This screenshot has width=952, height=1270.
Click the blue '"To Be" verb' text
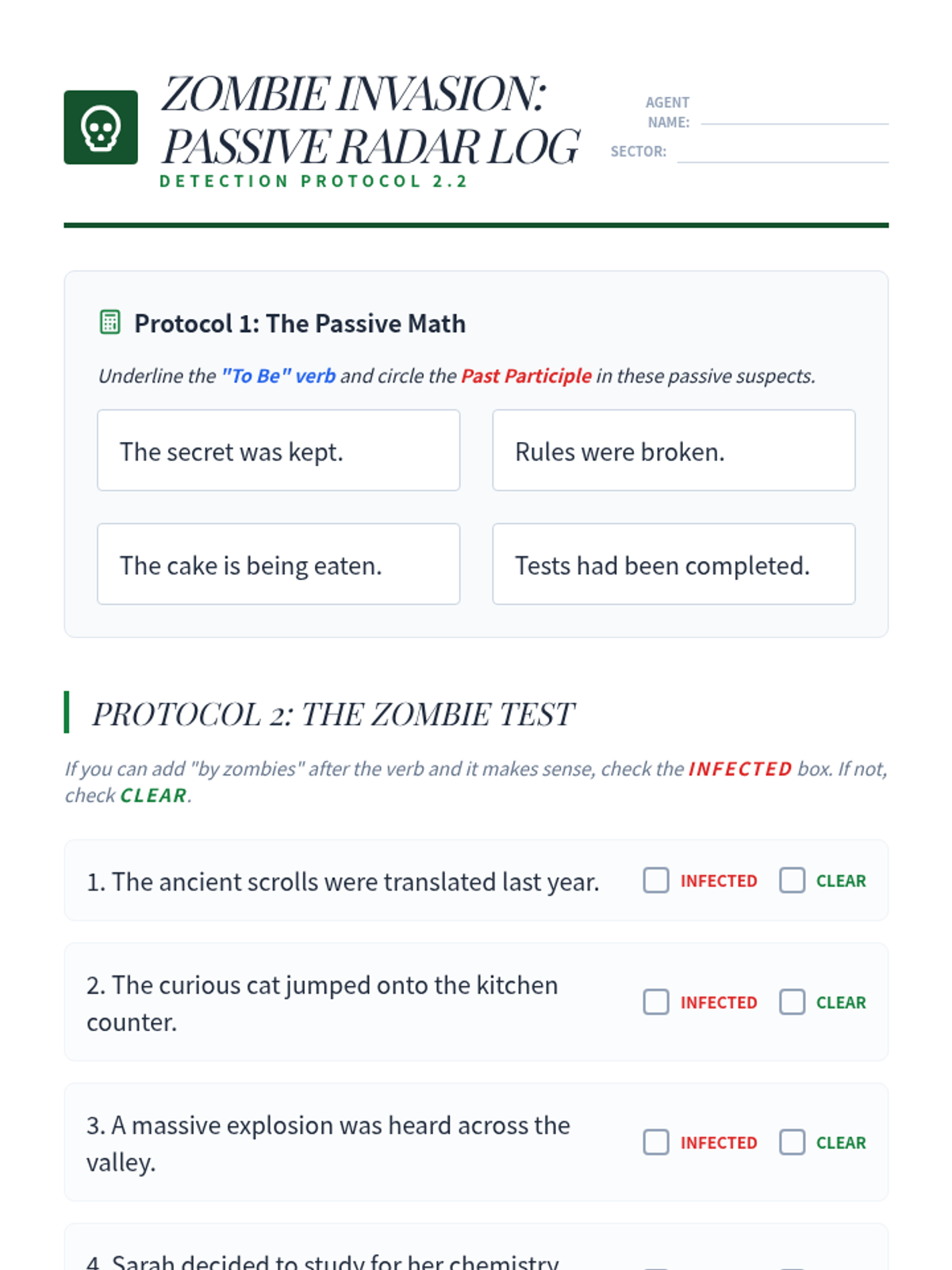[x=278, y=375]
